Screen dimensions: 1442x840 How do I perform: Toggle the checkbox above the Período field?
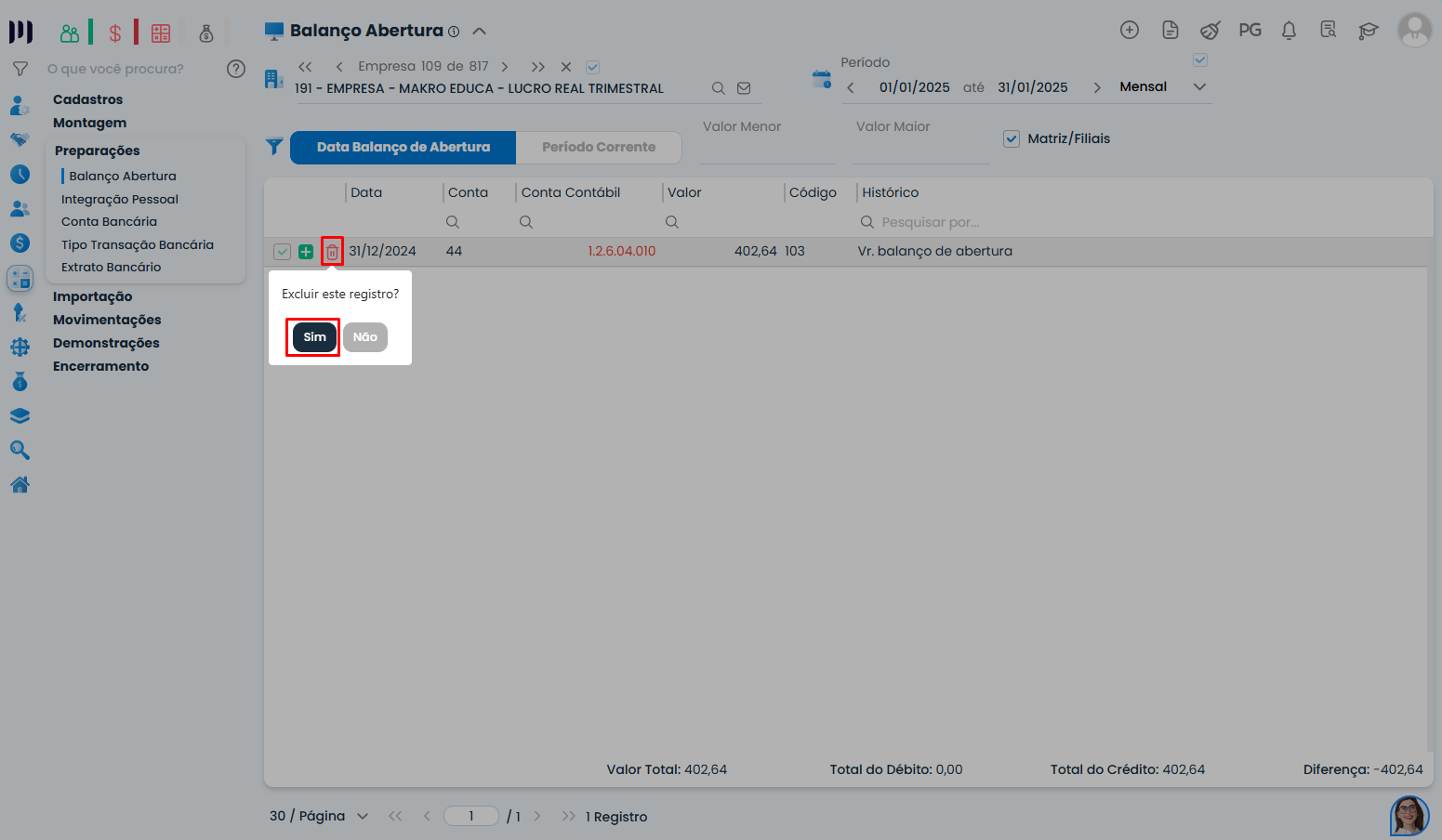pyautogui.click(x=1200, y=60)
